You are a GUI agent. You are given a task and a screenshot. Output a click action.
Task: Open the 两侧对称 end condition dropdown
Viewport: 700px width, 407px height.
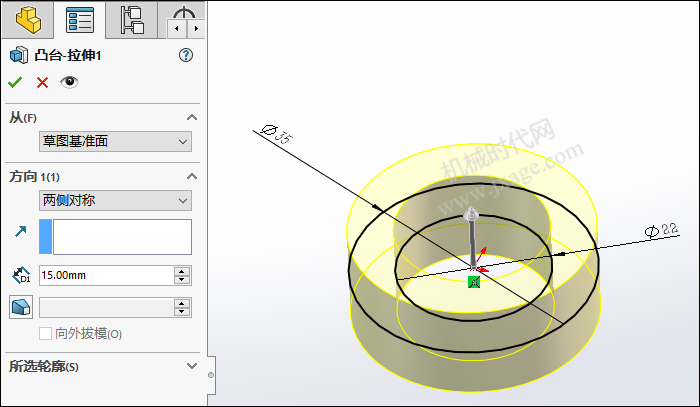click(x=115, y=200)
